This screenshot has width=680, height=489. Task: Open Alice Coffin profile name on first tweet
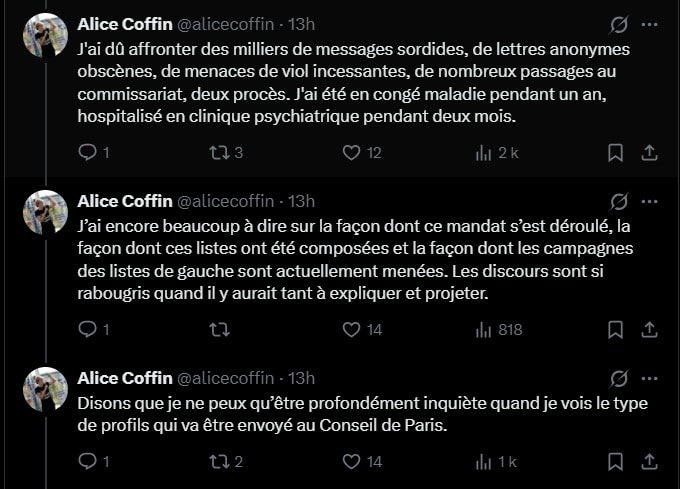click(125, 25)
